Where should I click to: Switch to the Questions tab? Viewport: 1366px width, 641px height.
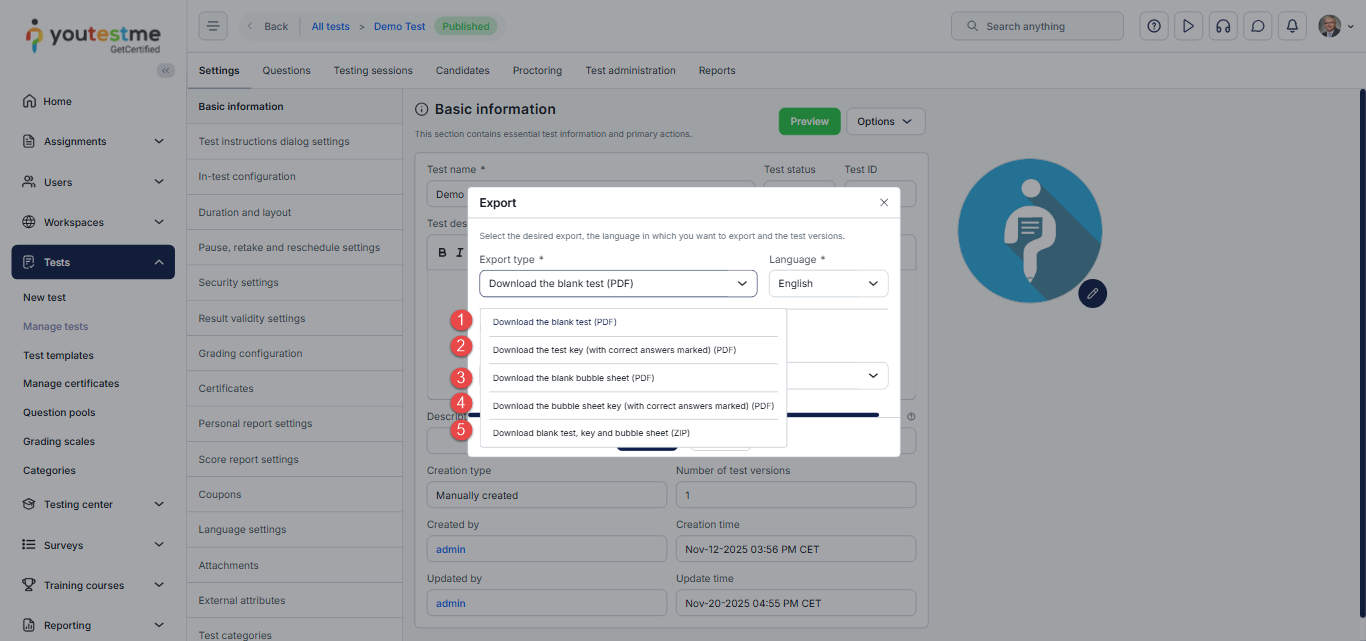point(286,71)
